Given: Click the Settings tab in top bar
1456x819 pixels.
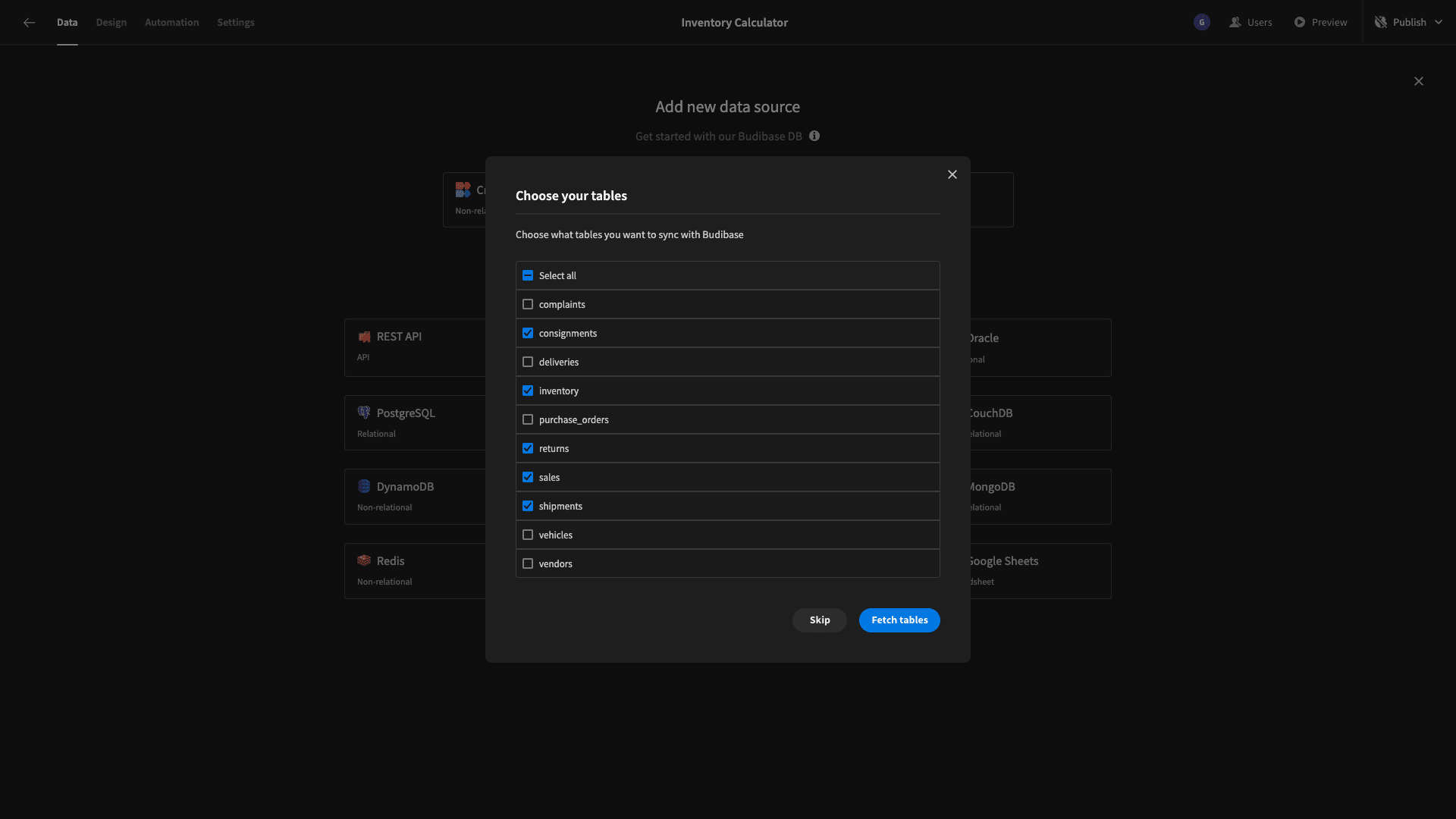Looking at the screenshot, I should click(236, 22).
